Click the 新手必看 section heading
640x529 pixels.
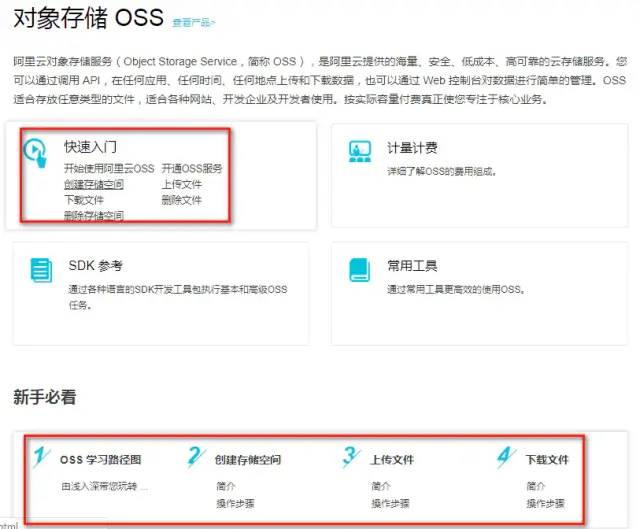coord(45,397)
